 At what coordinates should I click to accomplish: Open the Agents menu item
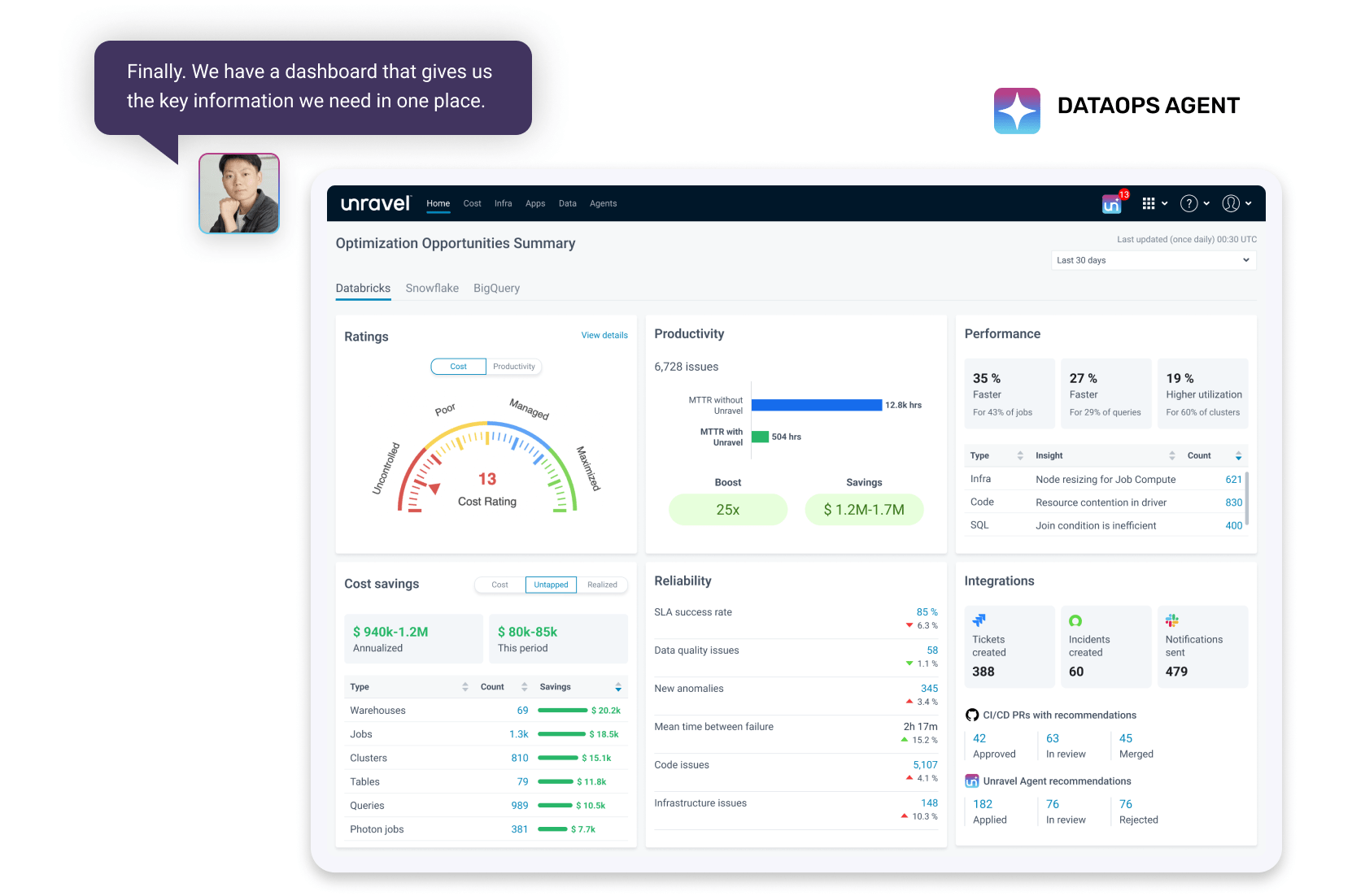pyautogui.click(x=603, y=204)
